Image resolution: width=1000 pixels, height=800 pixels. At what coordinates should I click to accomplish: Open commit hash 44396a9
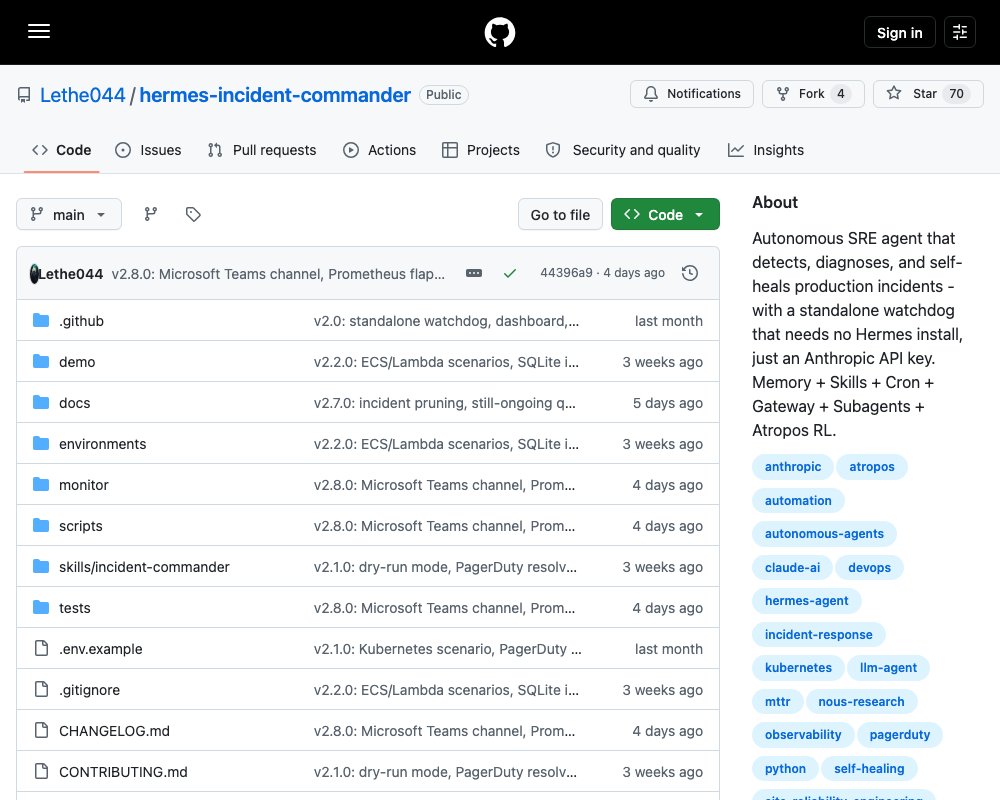566,273
